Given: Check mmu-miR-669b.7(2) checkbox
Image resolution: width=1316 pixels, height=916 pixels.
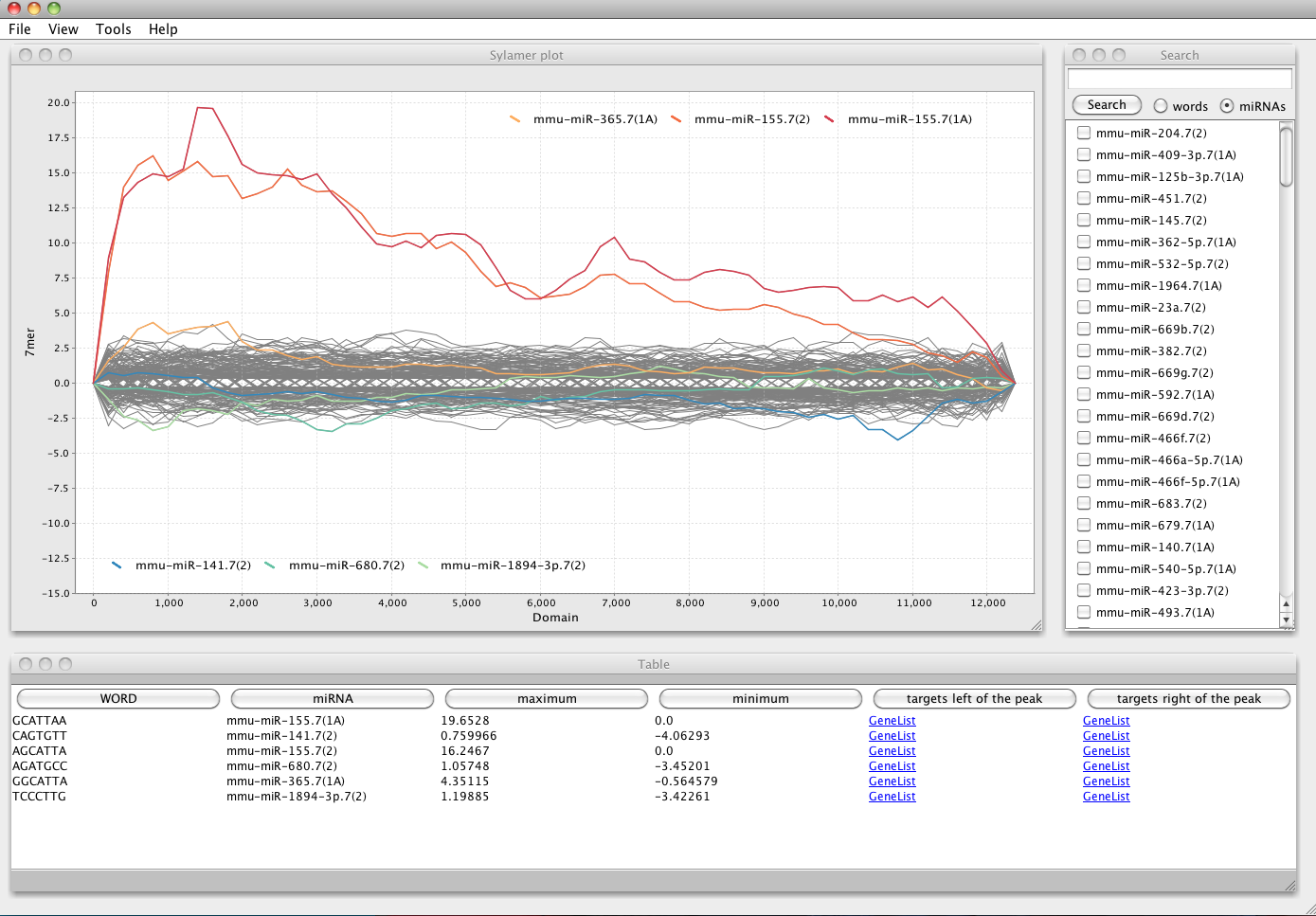Looking at the screenshot, I should (x=1084, y=329).
